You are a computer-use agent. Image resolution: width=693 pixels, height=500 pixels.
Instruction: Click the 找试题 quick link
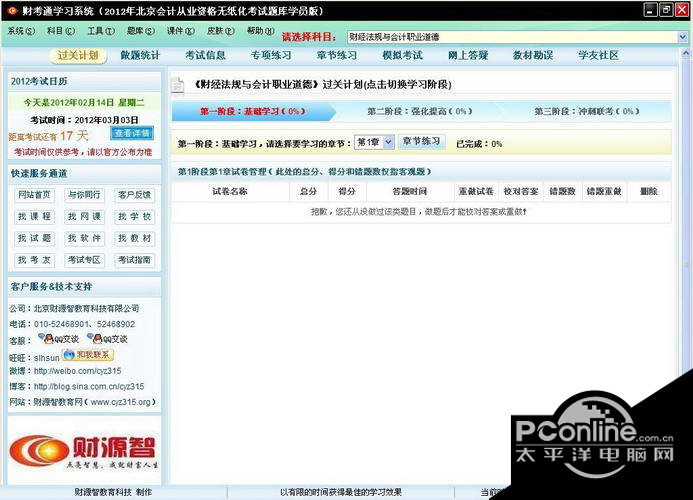click(x=34, y=238)
